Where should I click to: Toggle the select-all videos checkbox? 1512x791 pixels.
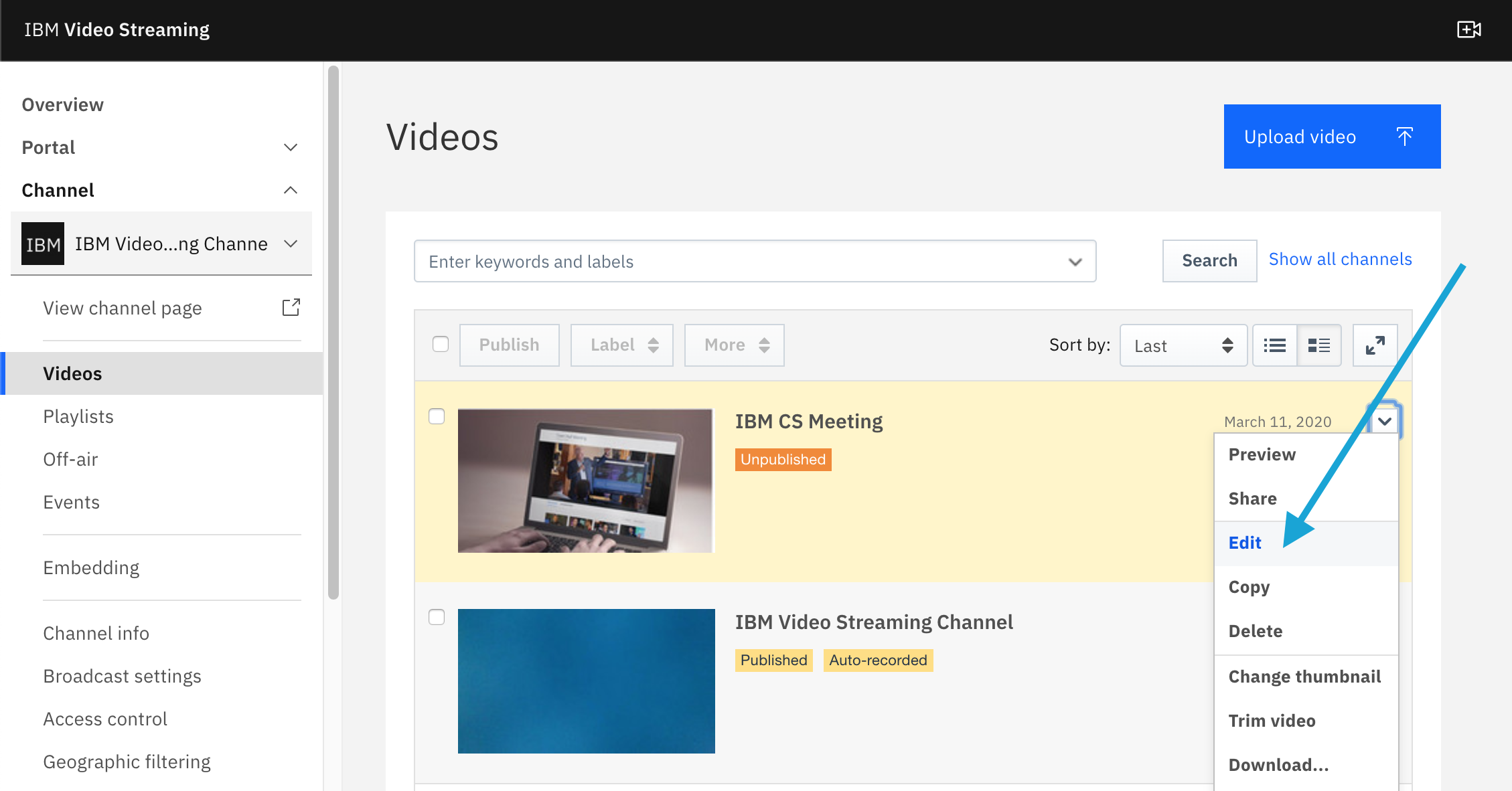441,344
